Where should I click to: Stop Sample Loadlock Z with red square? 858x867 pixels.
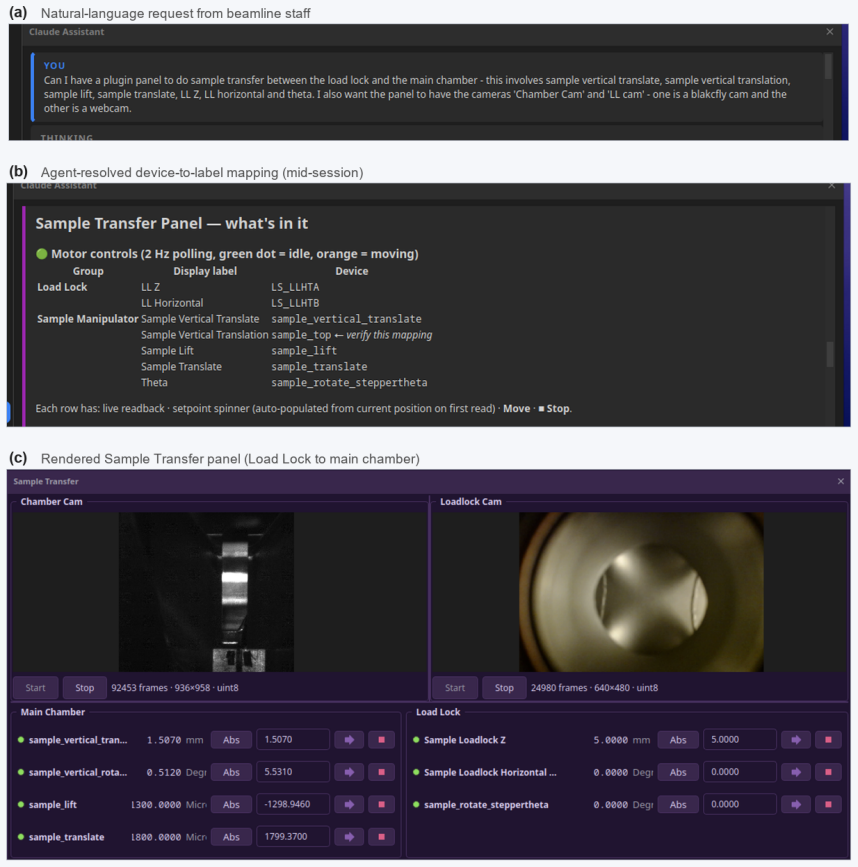coord(828,740)
